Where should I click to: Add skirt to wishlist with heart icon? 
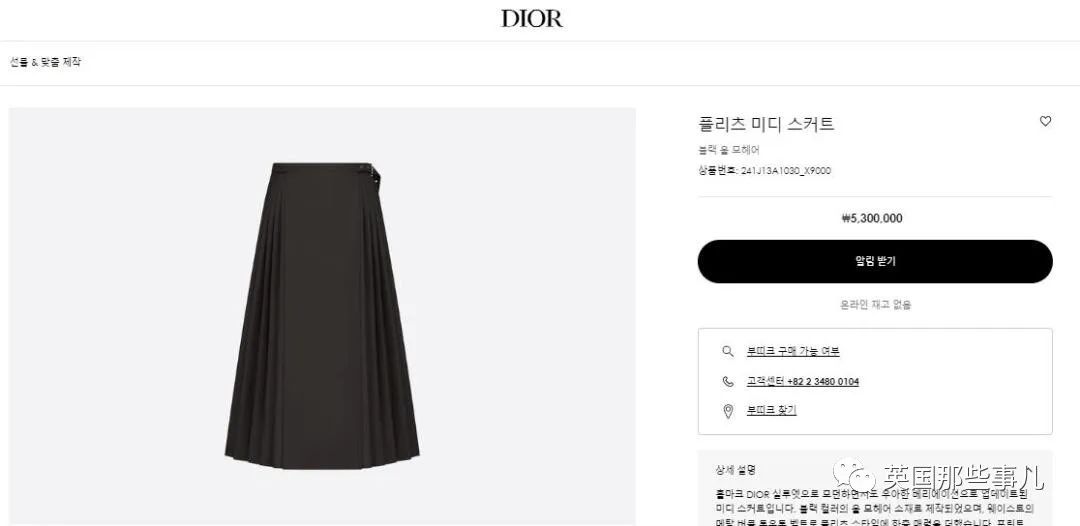(x=1045, y=121)
